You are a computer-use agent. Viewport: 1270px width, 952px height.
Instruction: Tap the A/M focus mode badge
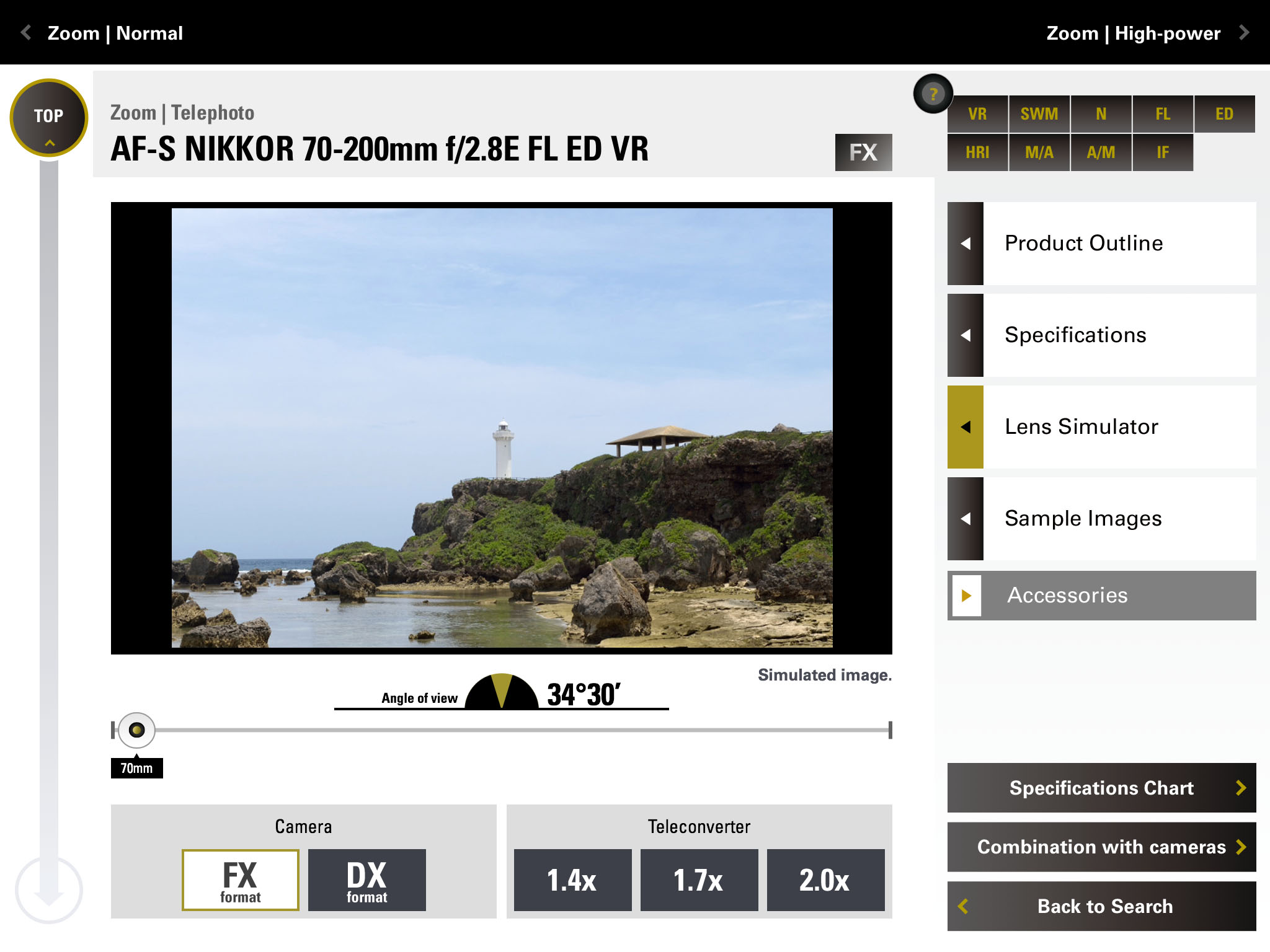tap(1101, 152)
